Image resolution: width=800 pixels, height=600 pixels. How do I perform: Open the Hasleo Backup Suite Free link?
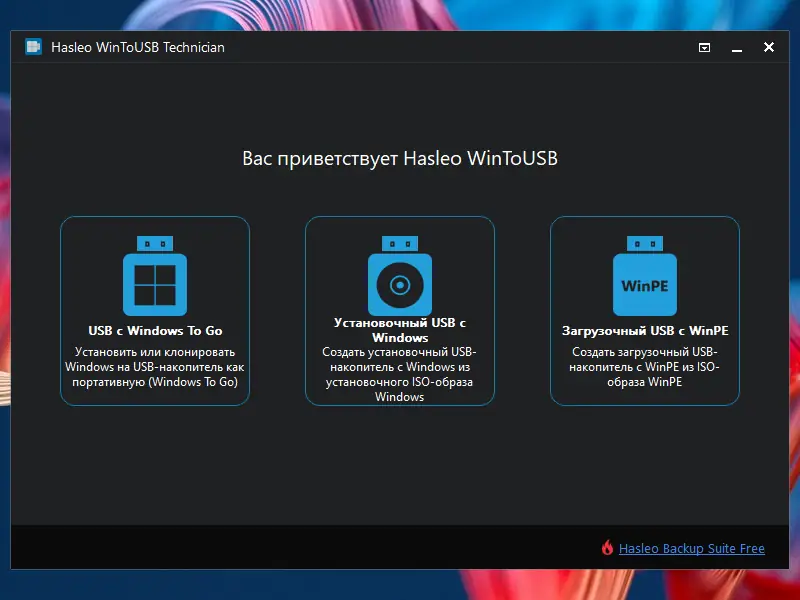pos(691,548)
